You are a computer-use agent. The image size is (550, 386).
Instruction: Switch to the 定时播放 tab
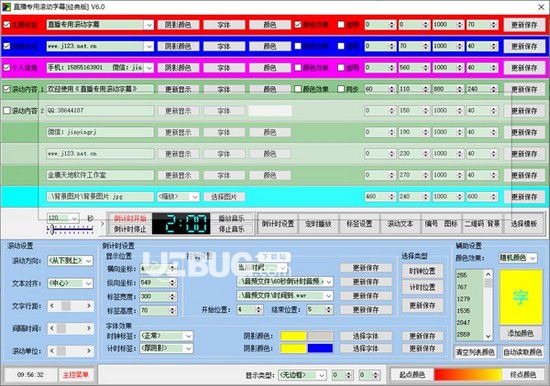318,224
